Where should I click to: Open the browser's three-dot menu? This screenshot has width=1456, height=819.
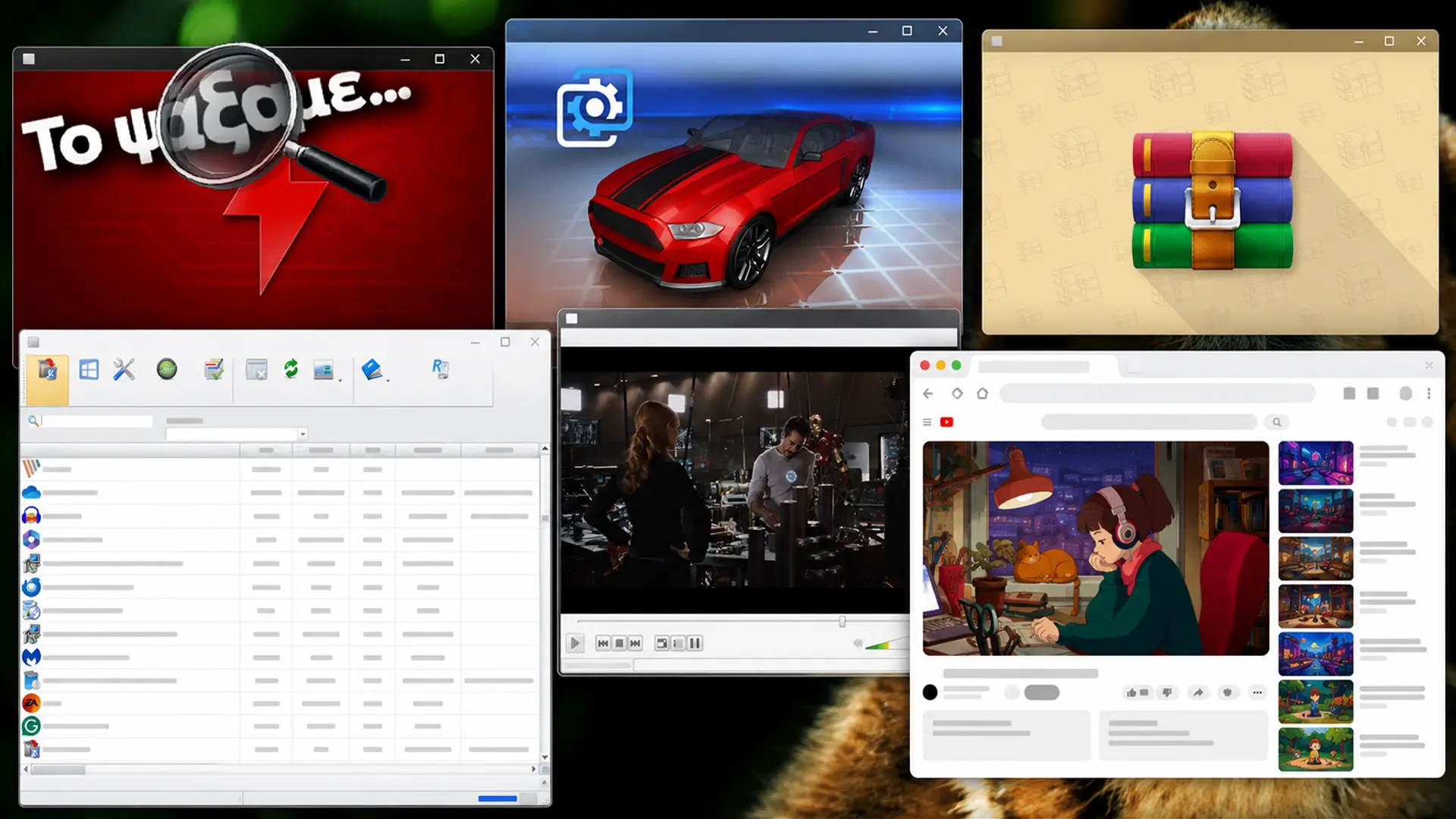click(x=1429, y=394)
